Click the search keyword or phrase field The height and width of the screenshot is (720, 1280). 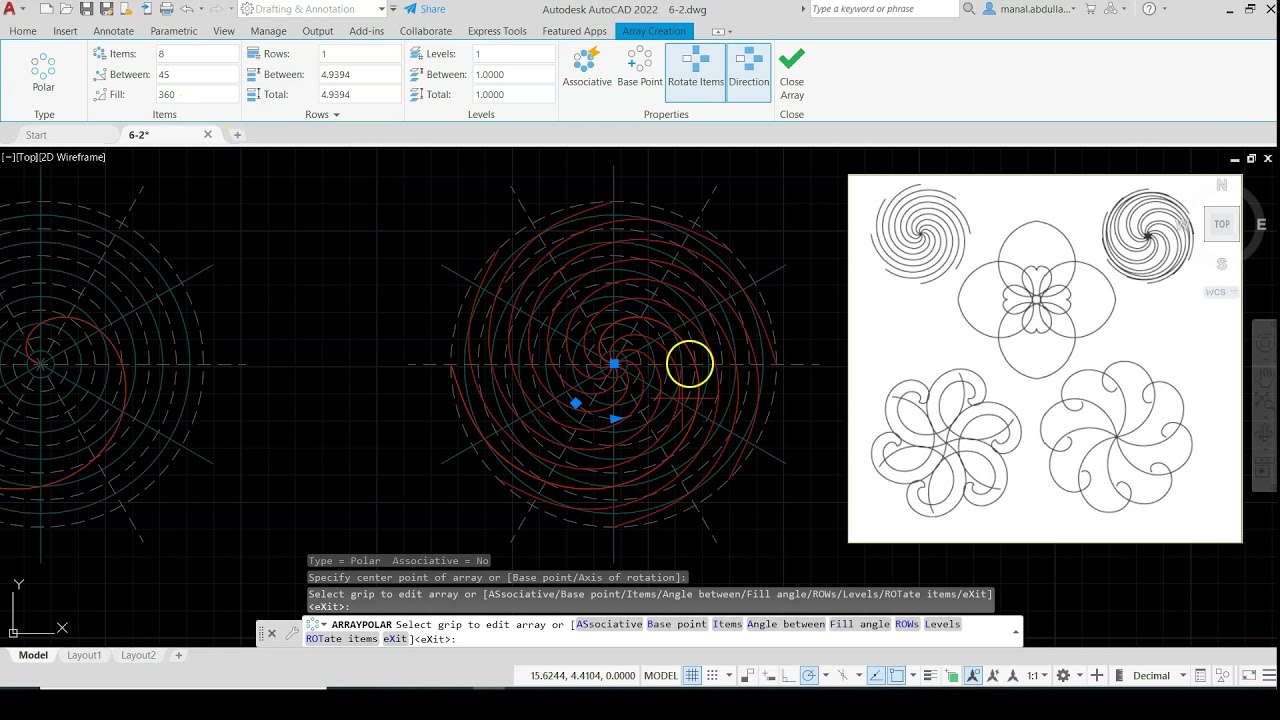point(883,9)
